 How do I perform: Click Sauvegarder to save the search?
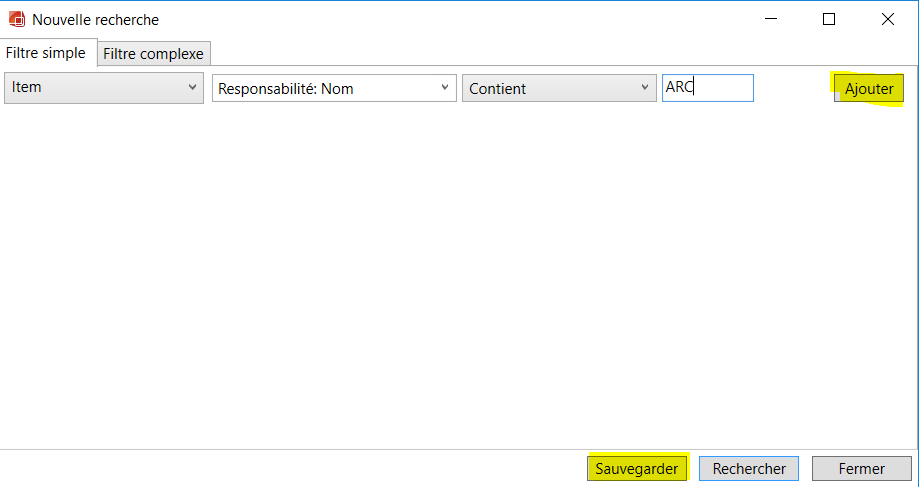click(x=637, y=468)
